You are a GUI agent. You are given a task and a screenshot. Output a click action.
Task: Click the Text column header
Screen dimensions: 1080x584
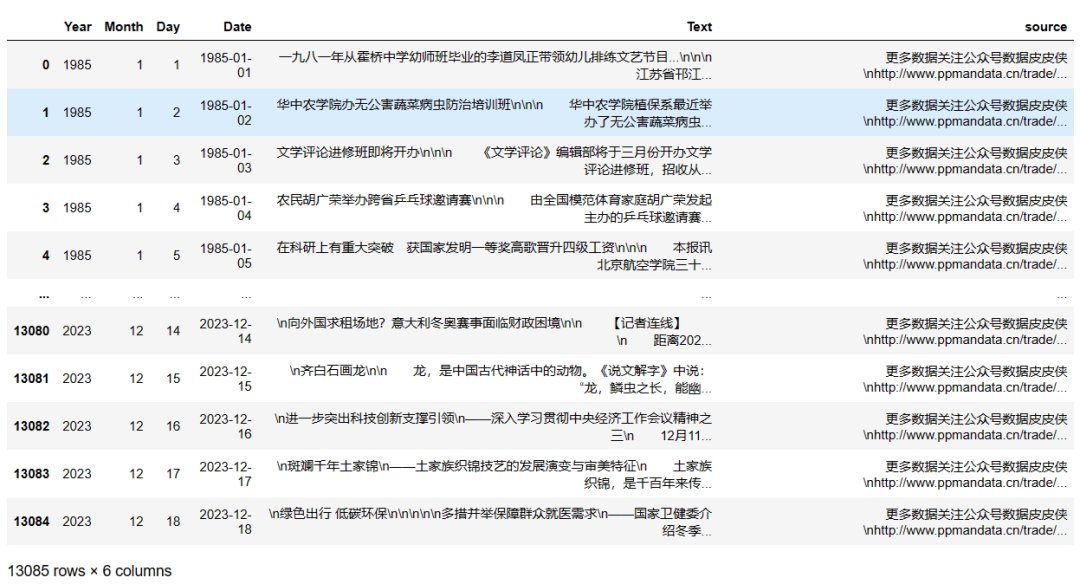click(x=699, y=27)
